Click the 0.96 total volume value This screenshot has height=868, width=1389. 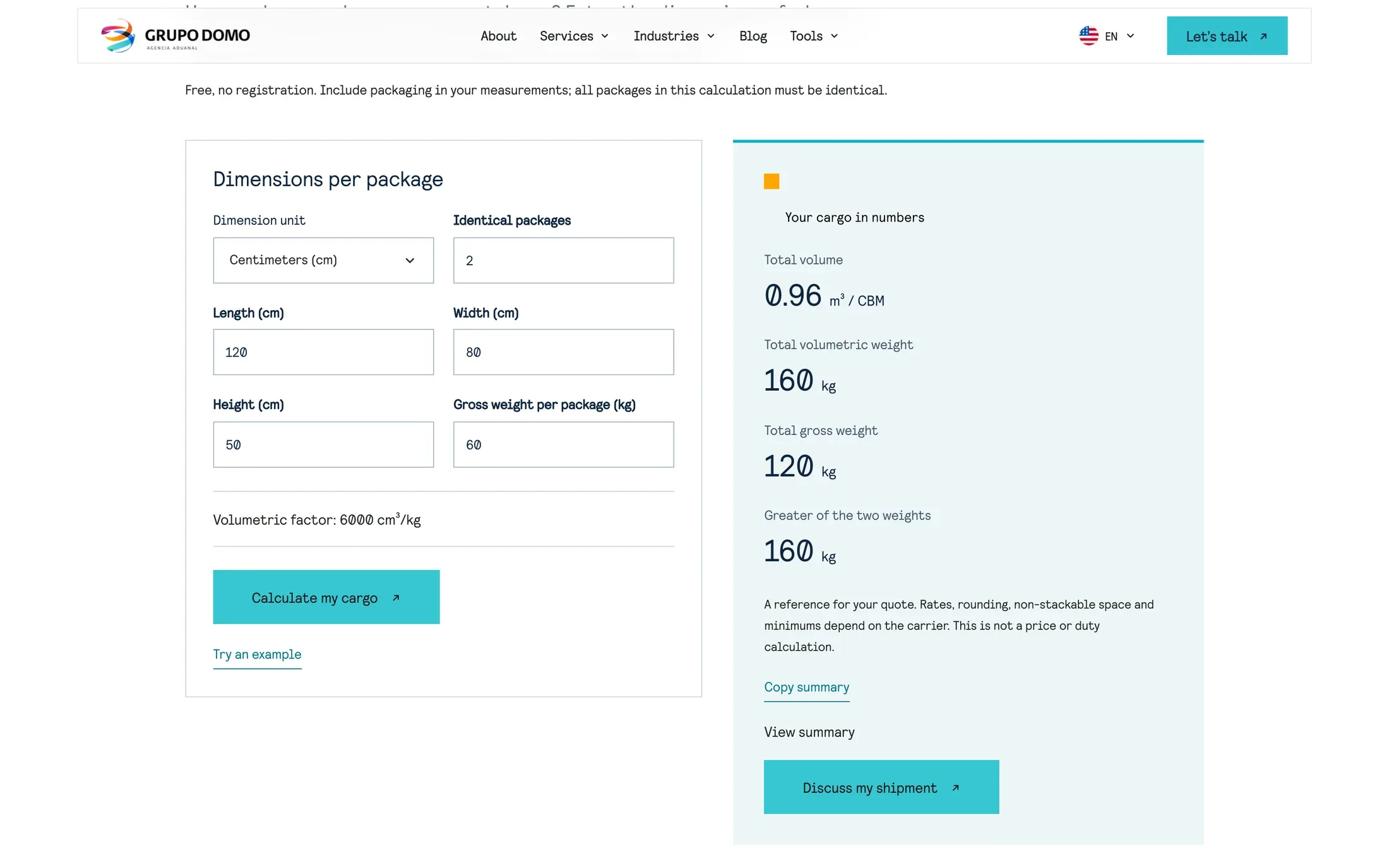(x=792, y=295)
